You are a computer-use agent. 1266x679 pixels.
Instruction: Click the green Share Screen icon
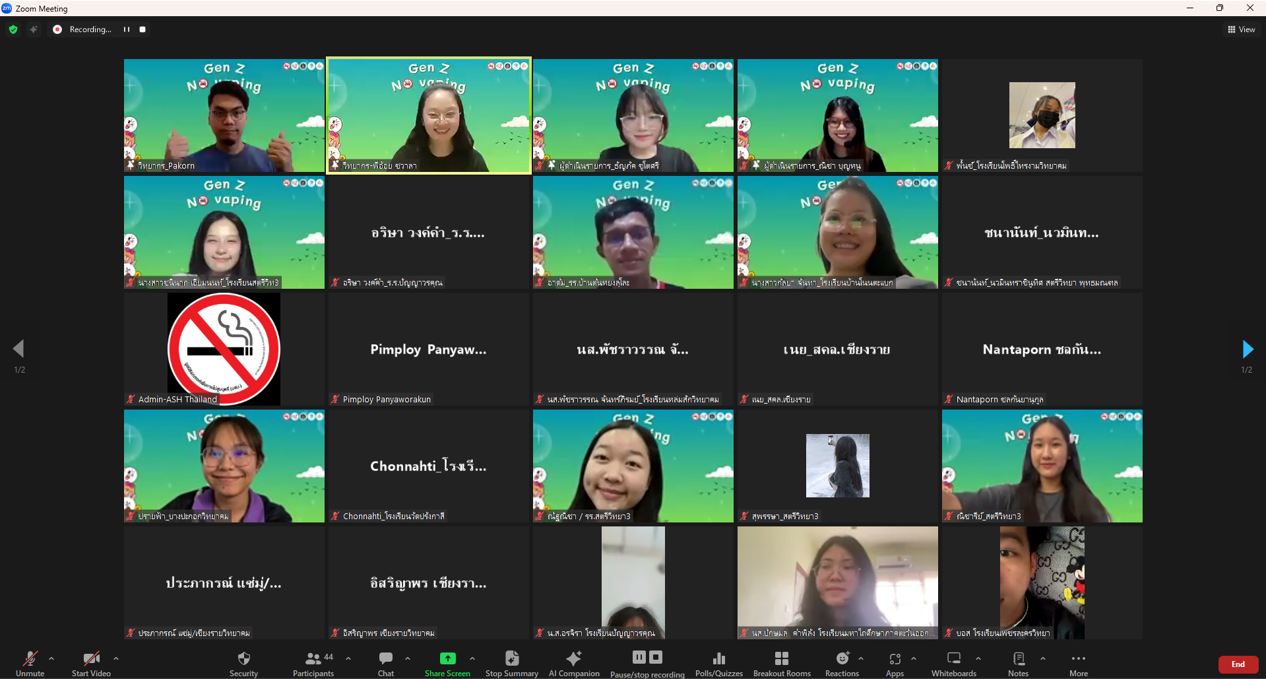click(x=447, y=659)
